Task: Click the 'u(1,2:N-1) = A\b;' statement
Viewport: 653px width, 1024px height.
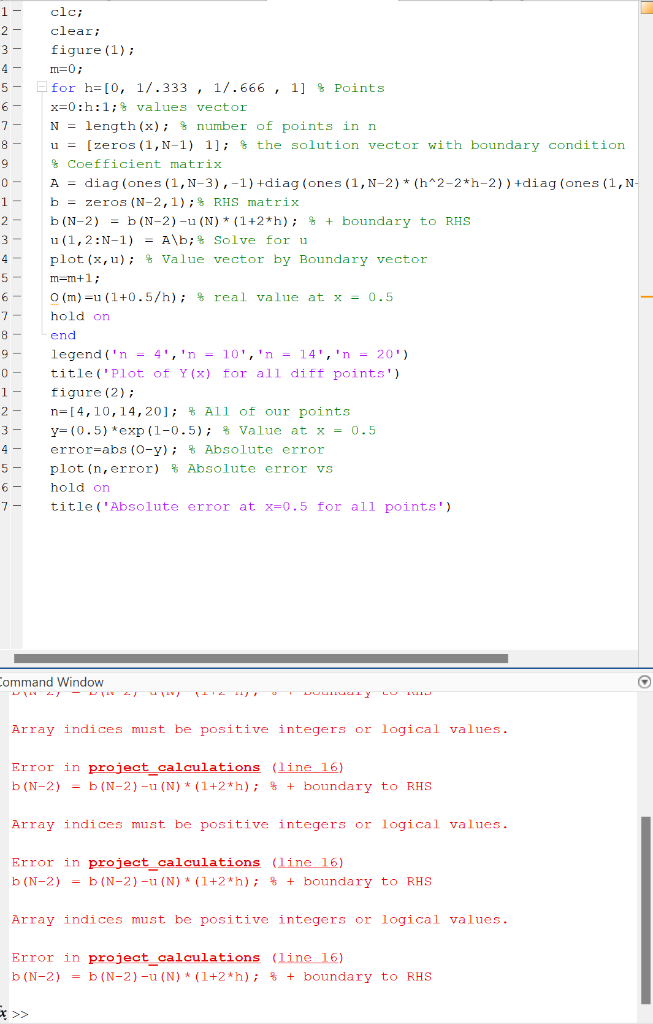Action: (x=122, y=240)
